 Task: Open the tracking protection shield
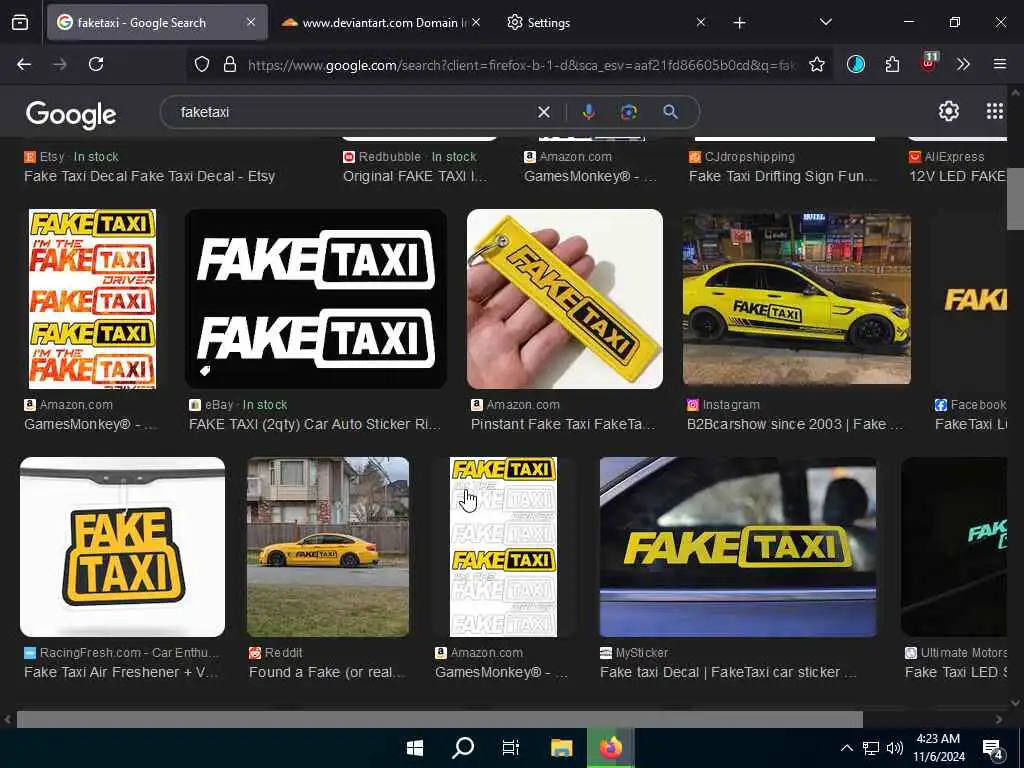[x=202, y=64]
